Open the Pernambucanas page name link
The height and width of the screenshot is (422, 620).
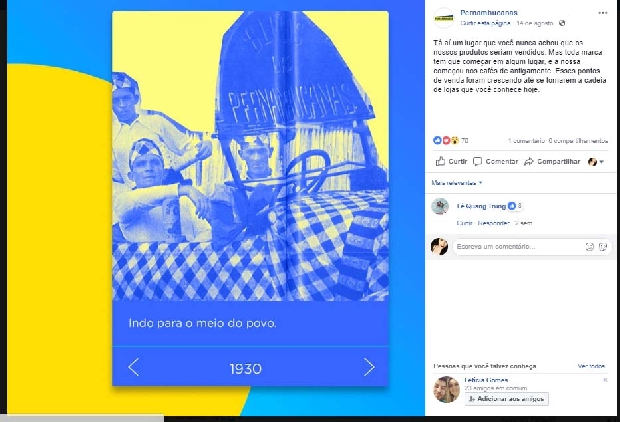click(489, 13)
